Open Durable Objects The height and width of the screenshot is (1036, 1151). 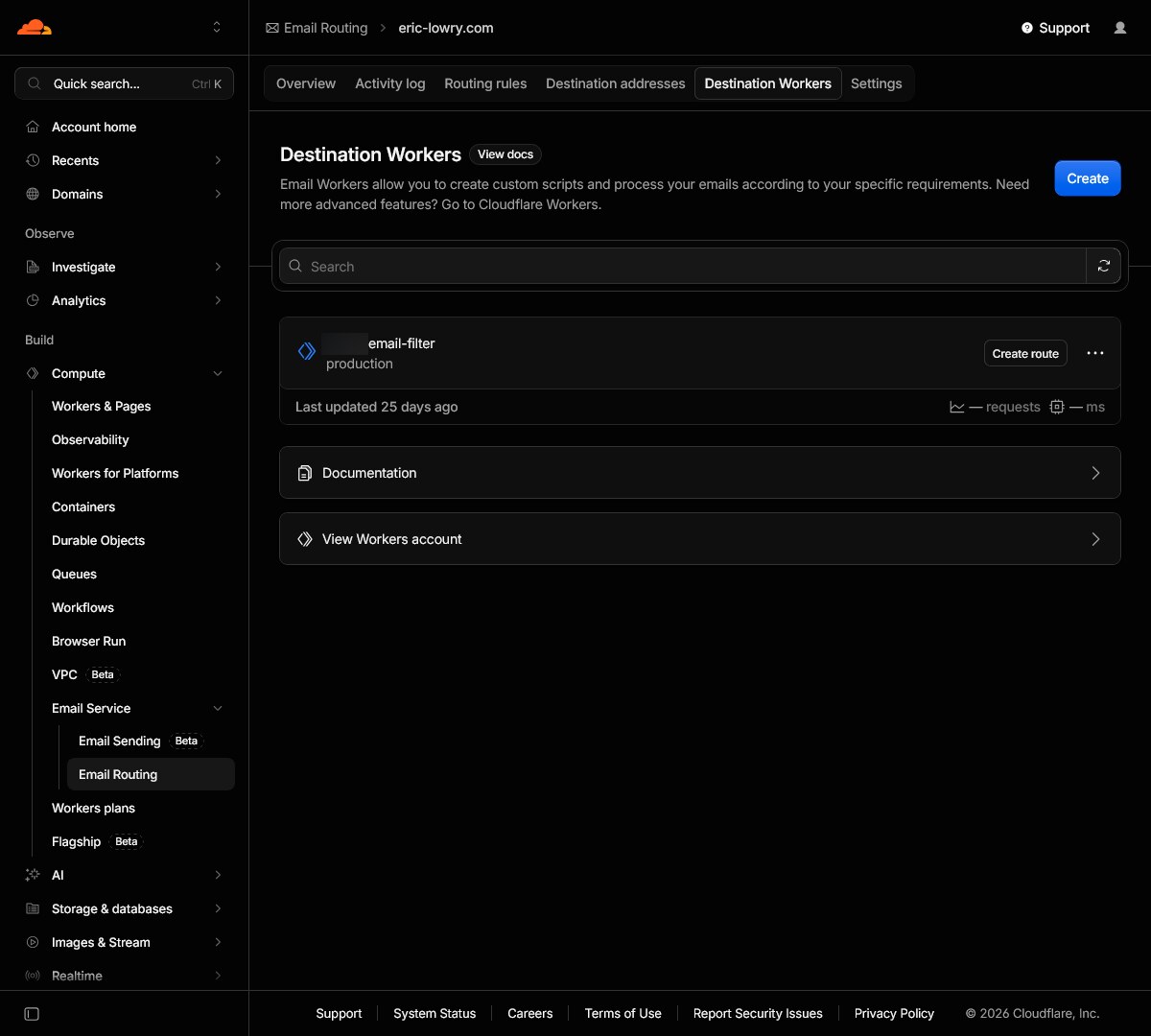point(98,540)
